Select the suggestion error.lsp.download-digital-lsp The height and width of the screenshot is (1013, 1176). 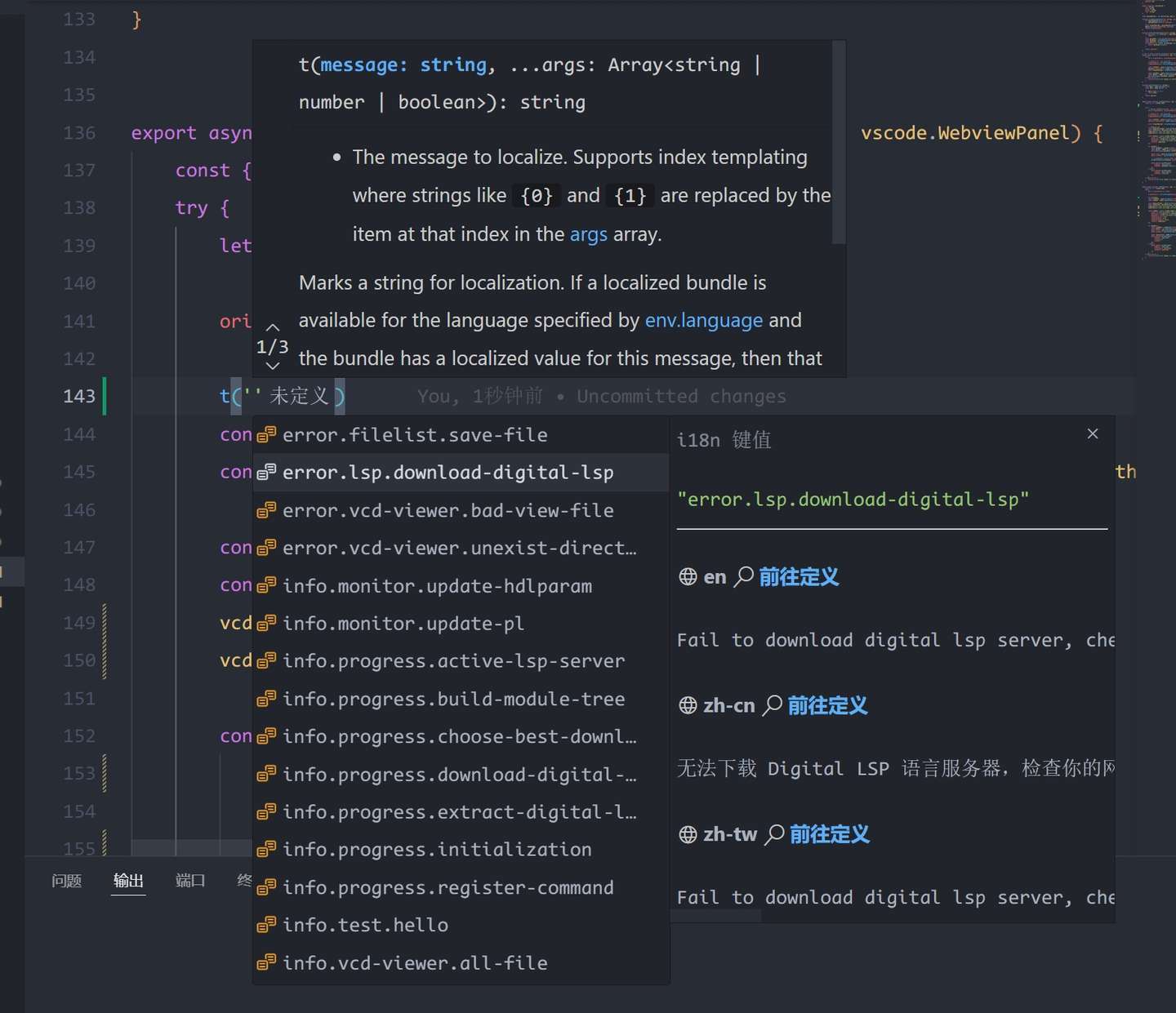click(448, 472)
